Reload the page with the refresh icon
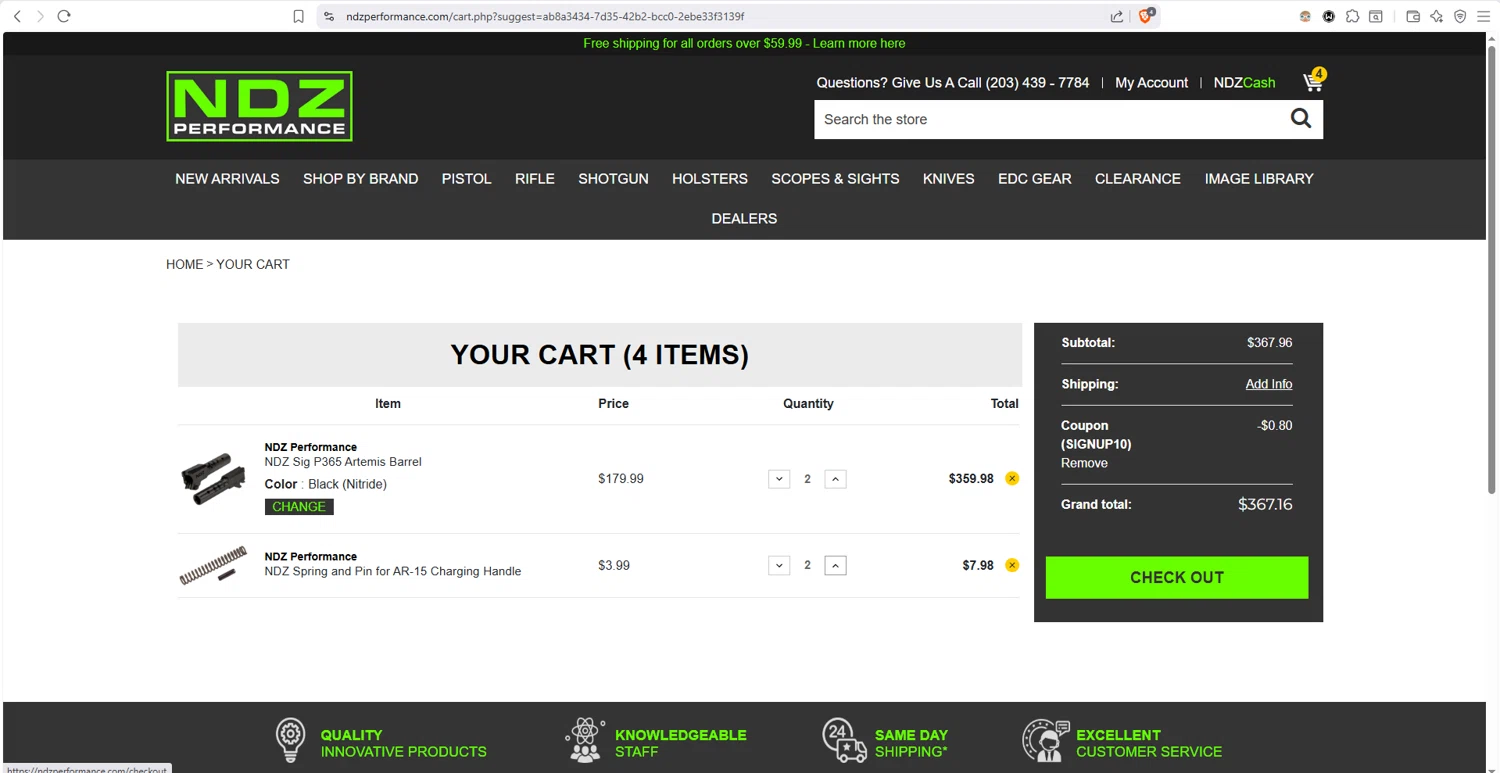 (x=64, y=16)
